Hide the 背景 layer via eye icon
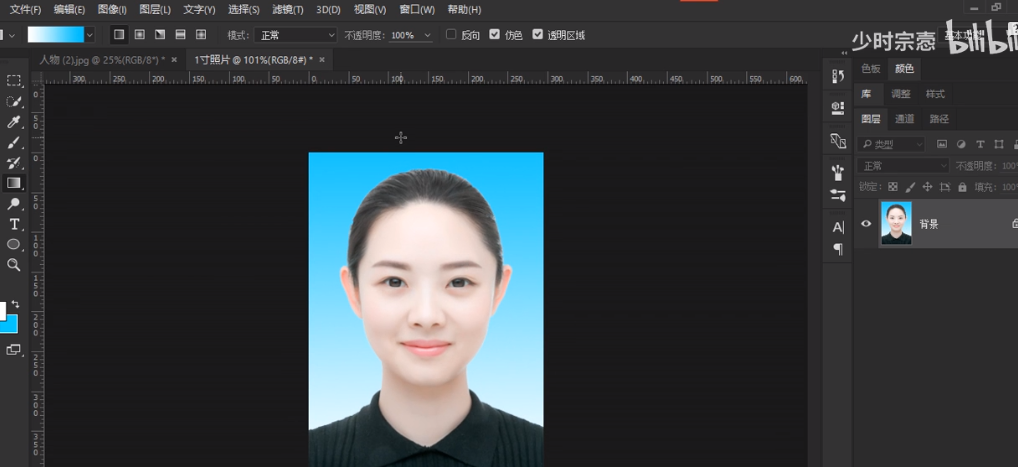 click(x=866, y=224)
